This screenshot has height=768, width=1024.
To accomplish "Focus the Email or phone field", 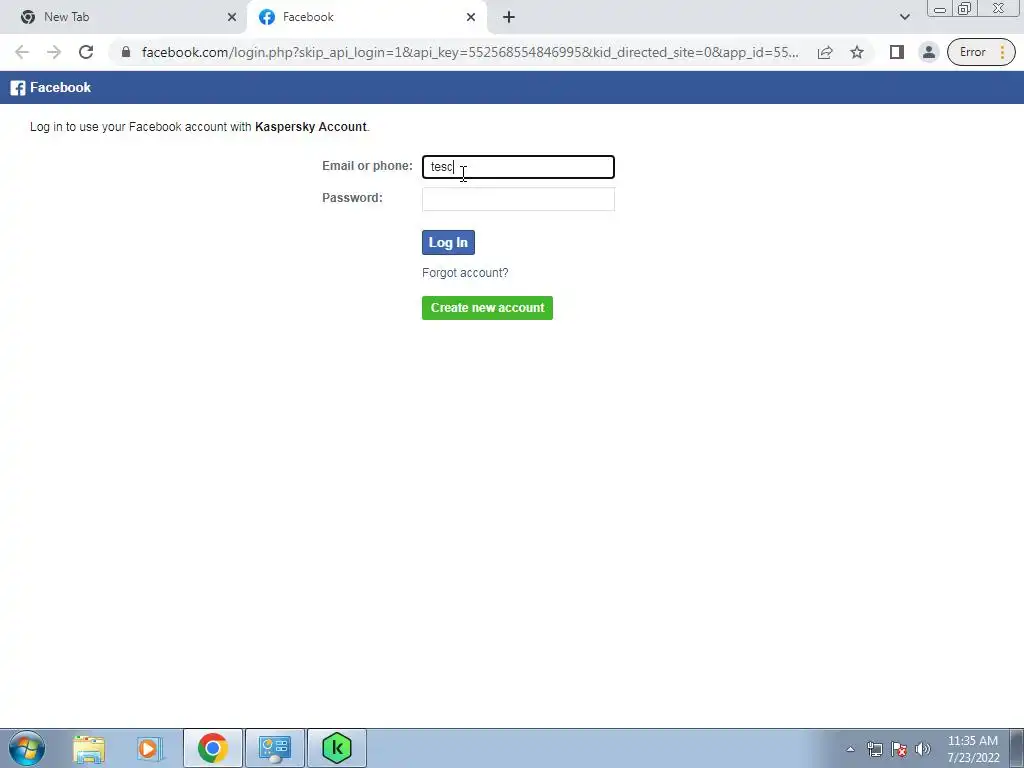I will pyautogui.click(x=518, y=167).
